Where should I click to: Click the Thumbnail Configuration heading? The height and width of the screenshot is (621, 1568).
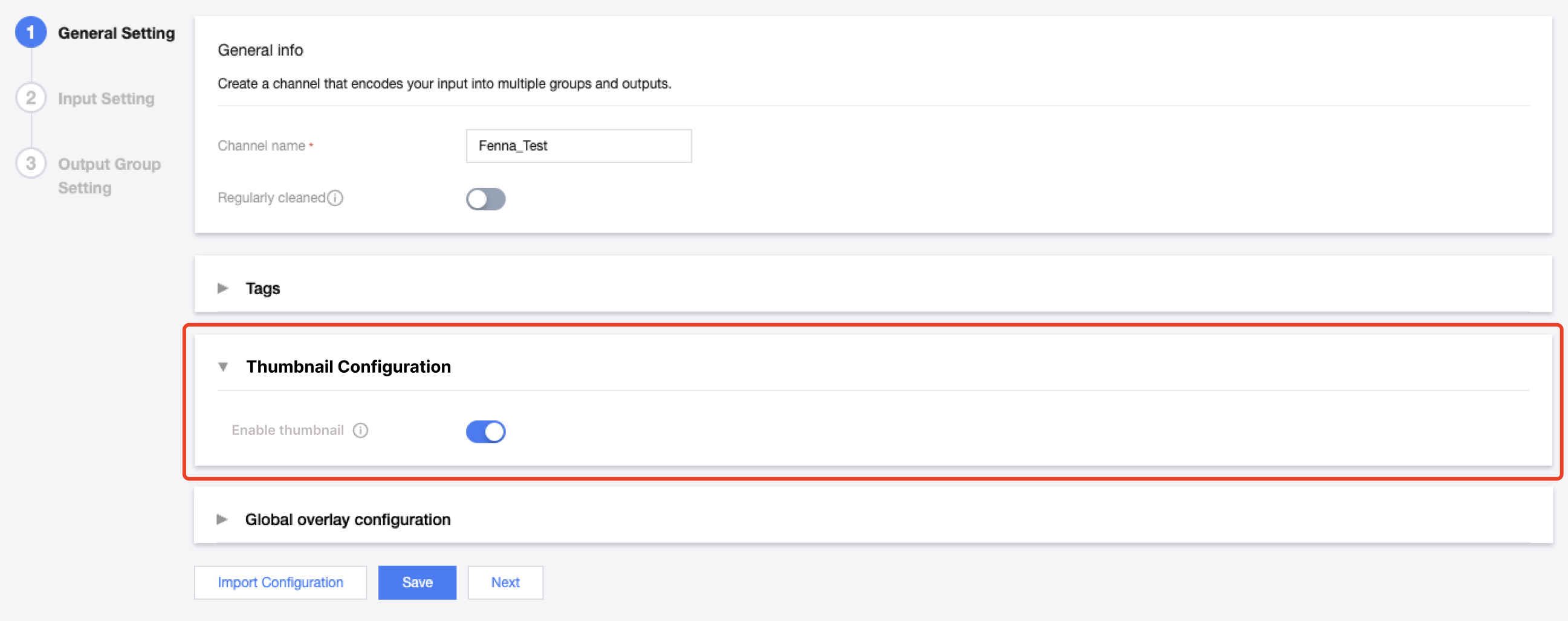click(x=348, y=367)
